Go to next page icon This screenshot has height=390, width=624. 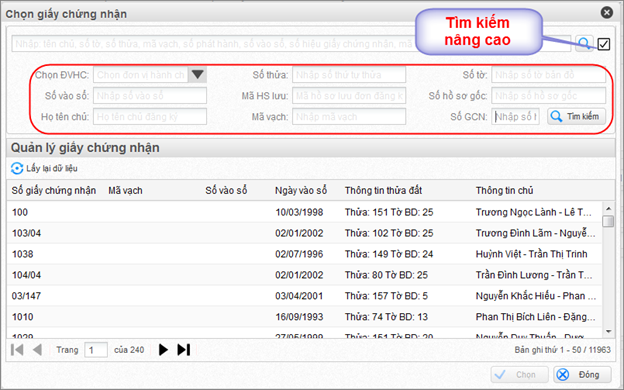point(163,350)
